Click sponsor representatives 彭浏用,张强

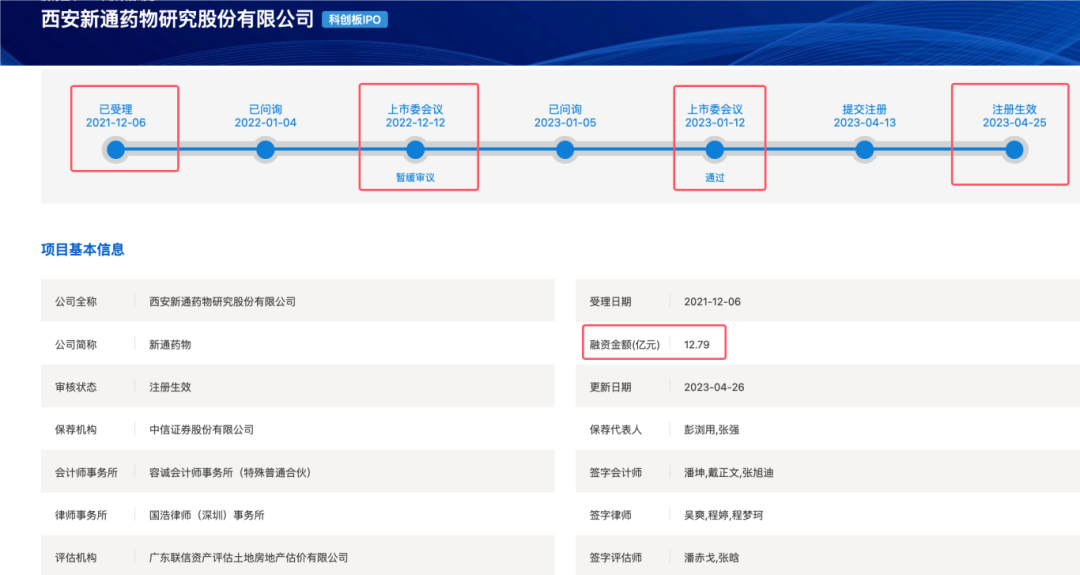(712, 430)
